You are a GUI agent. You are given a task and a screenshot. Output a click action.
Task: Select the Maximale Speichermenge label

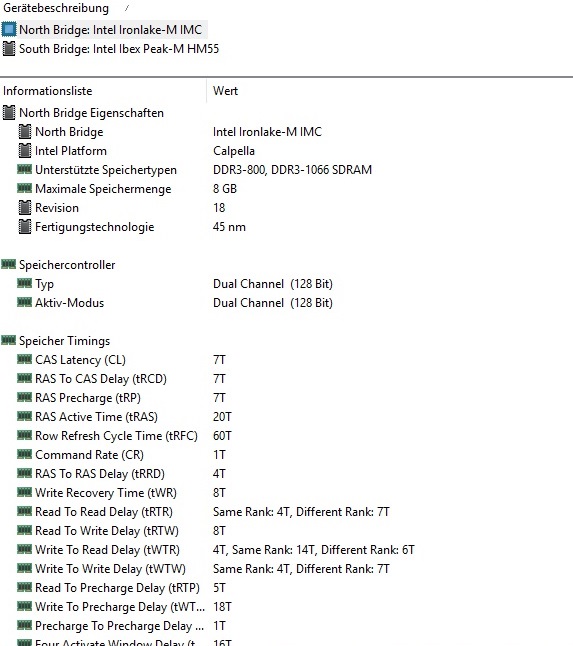103,189
